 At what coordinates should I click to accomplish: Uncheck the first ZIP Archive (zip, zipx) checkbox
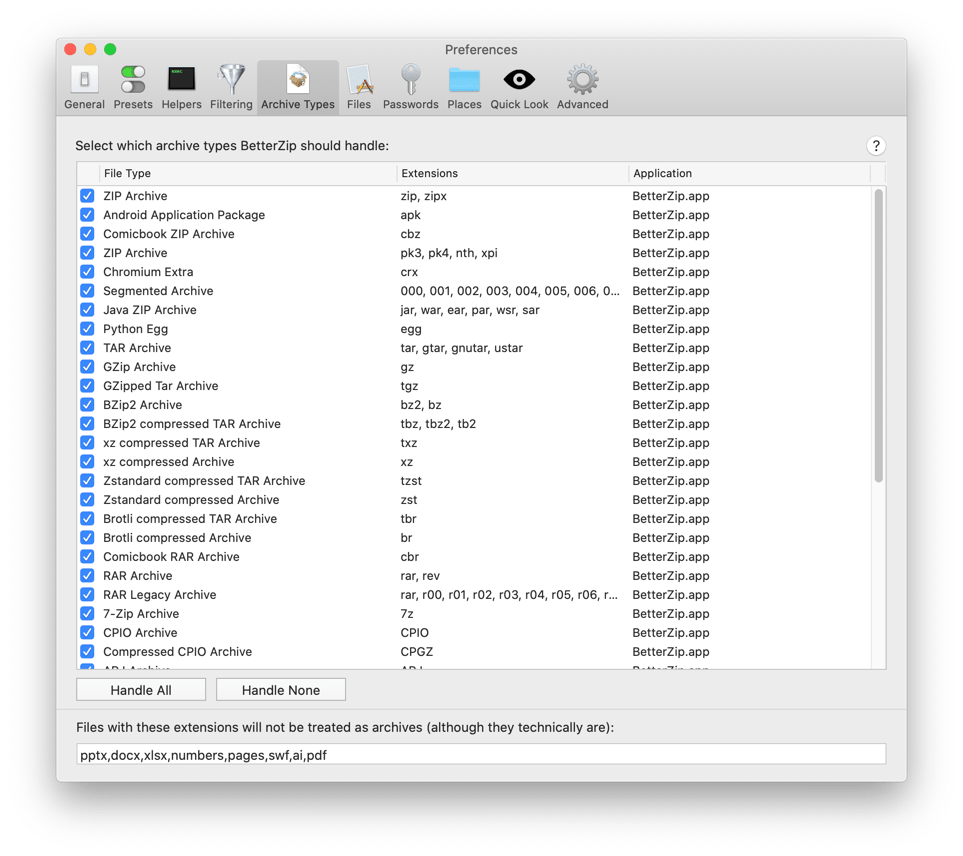coord(87,196)
